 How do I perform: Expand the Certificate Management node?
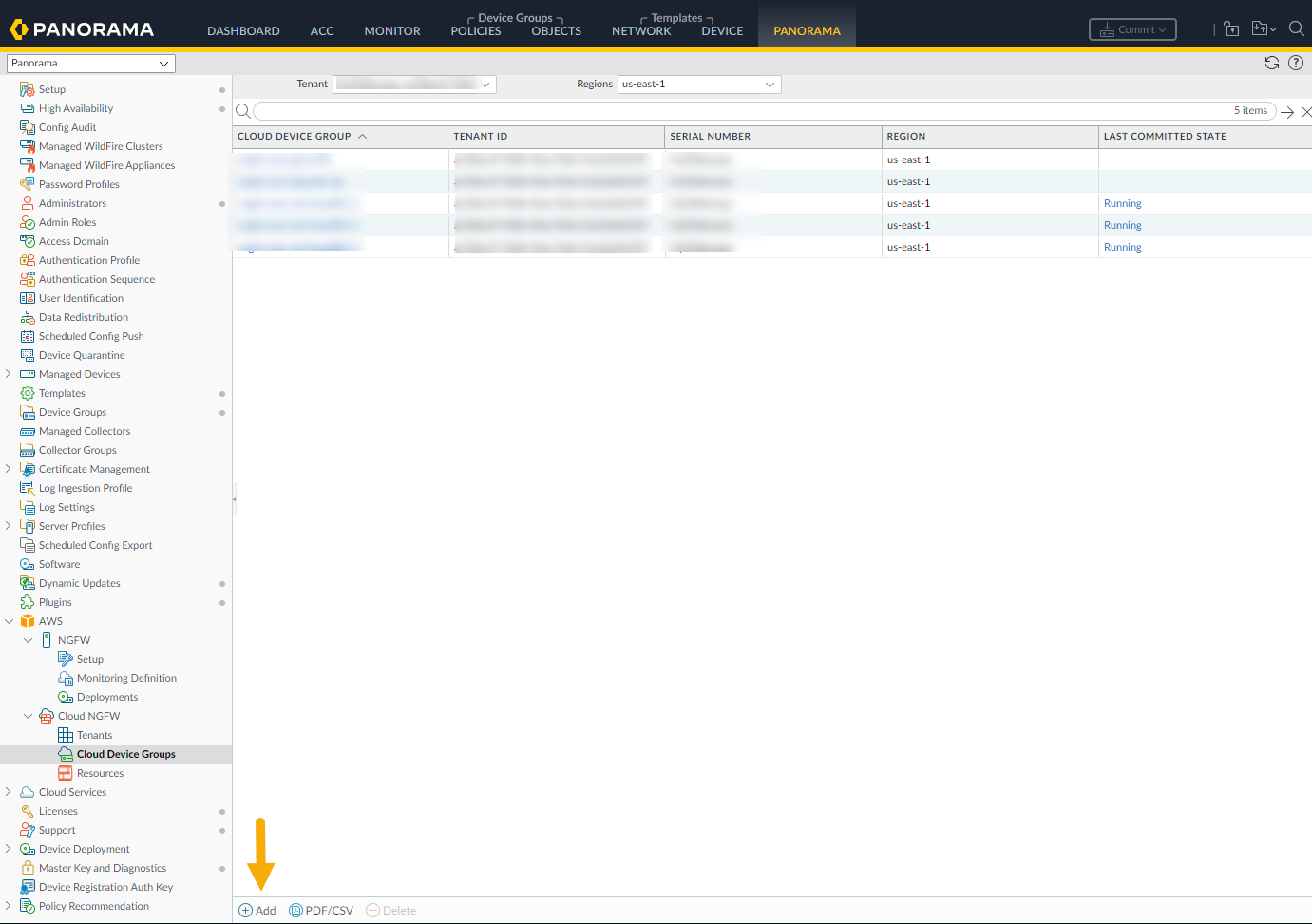click(9, 469)
